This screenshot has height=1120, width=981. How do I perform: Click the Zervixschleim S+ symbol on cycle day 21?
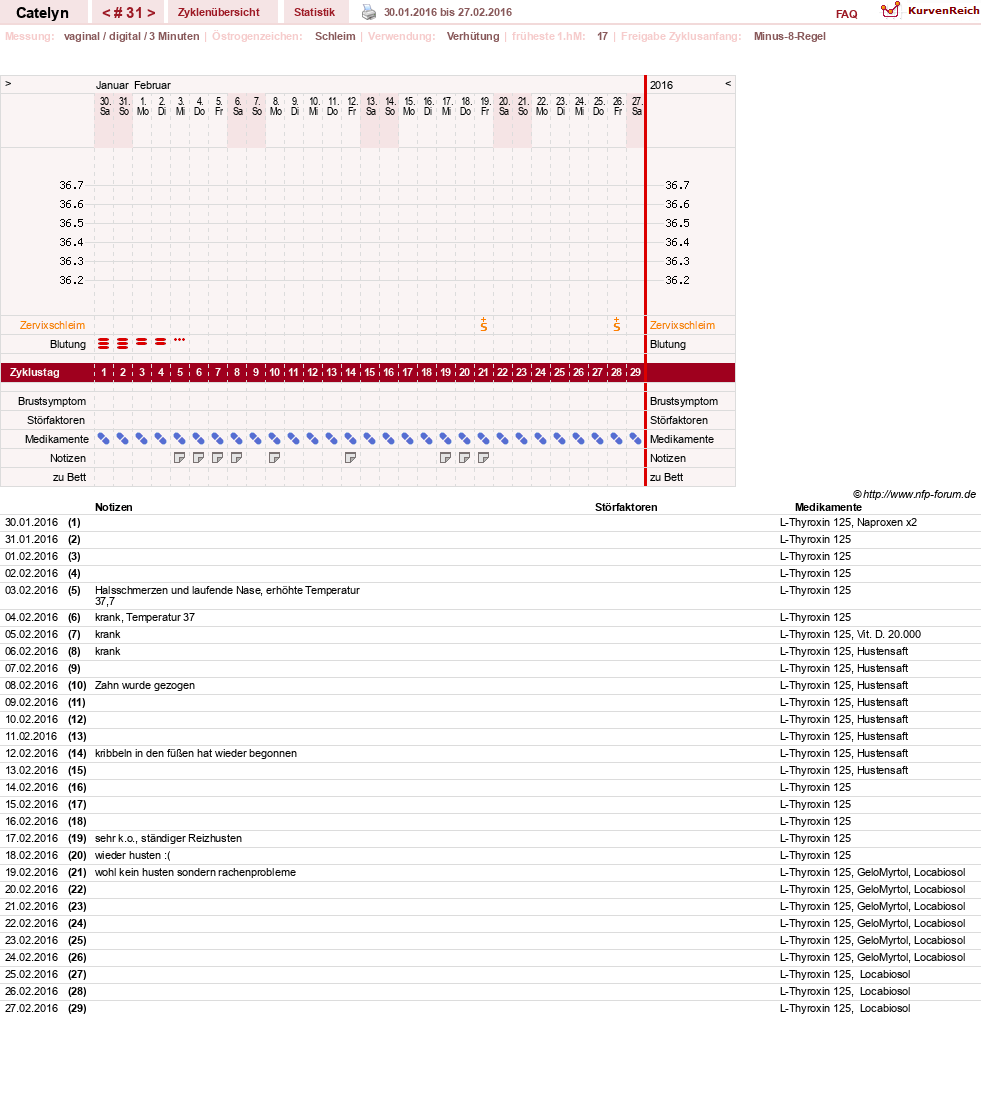point(484,325)
